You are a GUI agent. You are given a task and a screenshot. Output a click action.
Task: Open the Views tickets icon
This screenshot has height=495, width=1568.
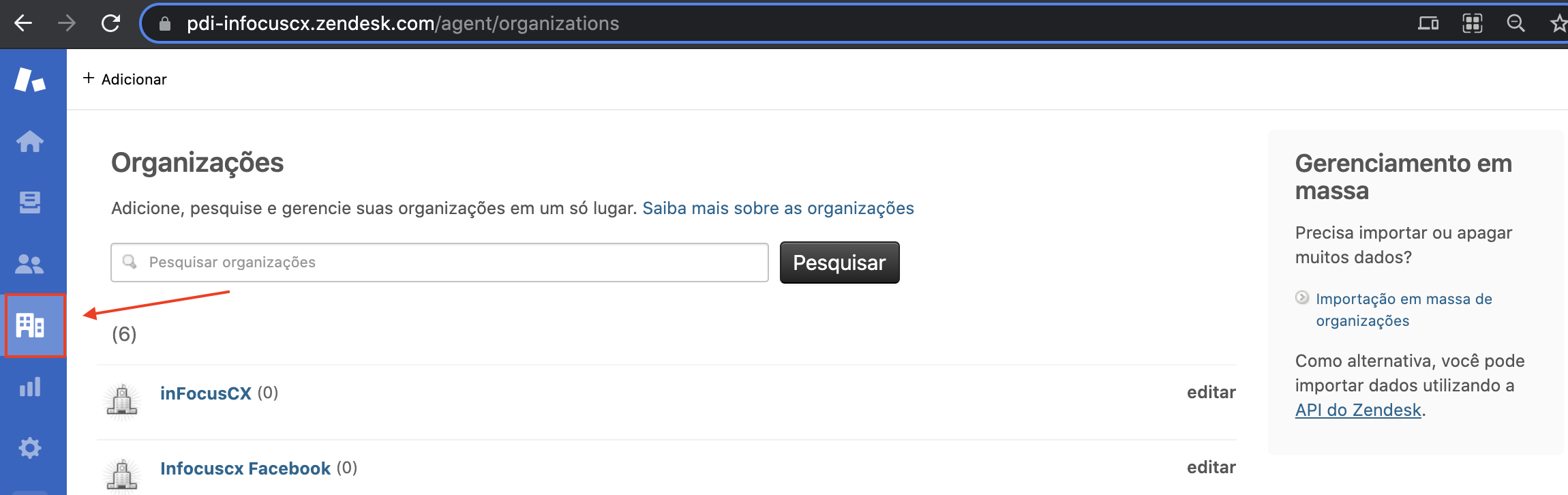pos(30,202)
